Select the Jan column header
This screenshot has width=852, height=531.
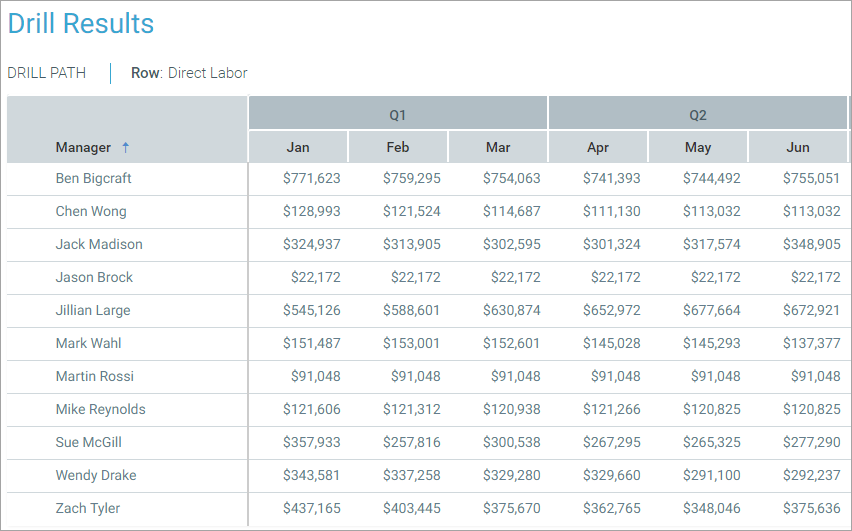pos(298,147)
